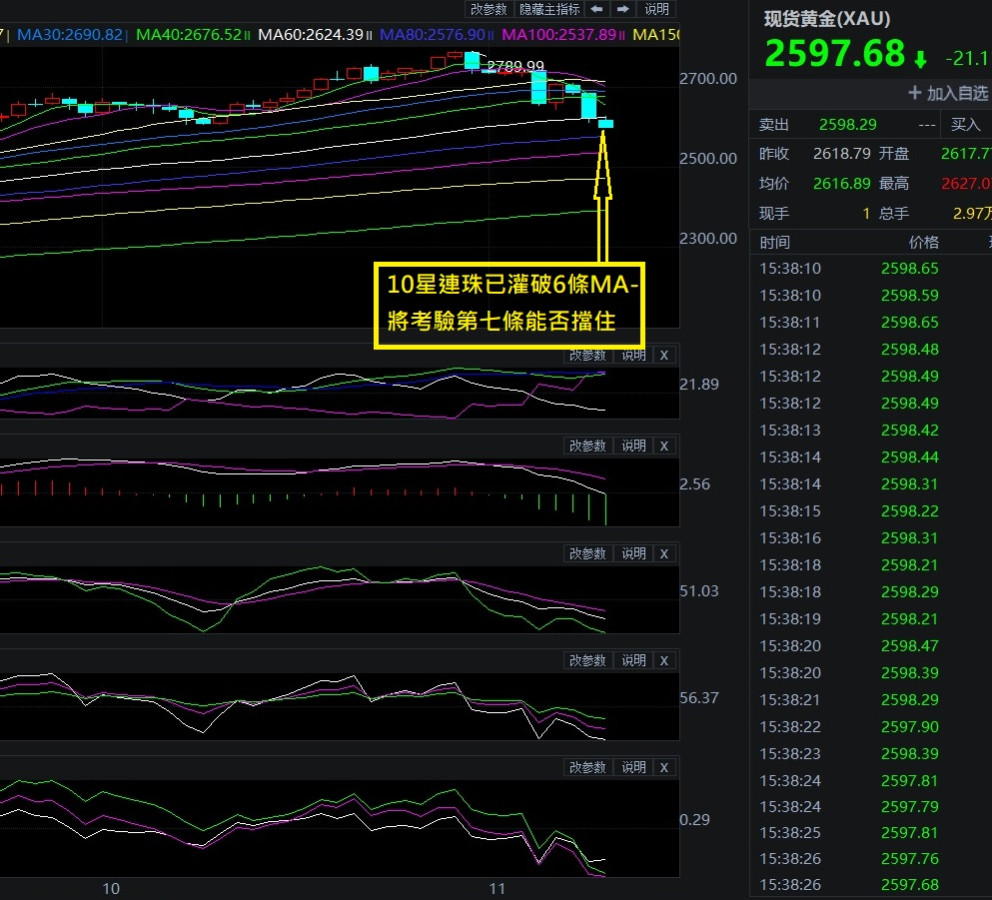Add XAU to watchlist via 加入自选

947,93
